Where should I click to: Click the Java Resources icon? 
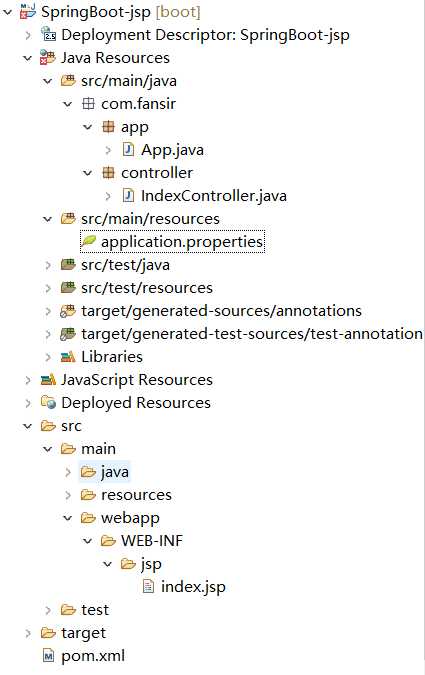coord(47,58)
